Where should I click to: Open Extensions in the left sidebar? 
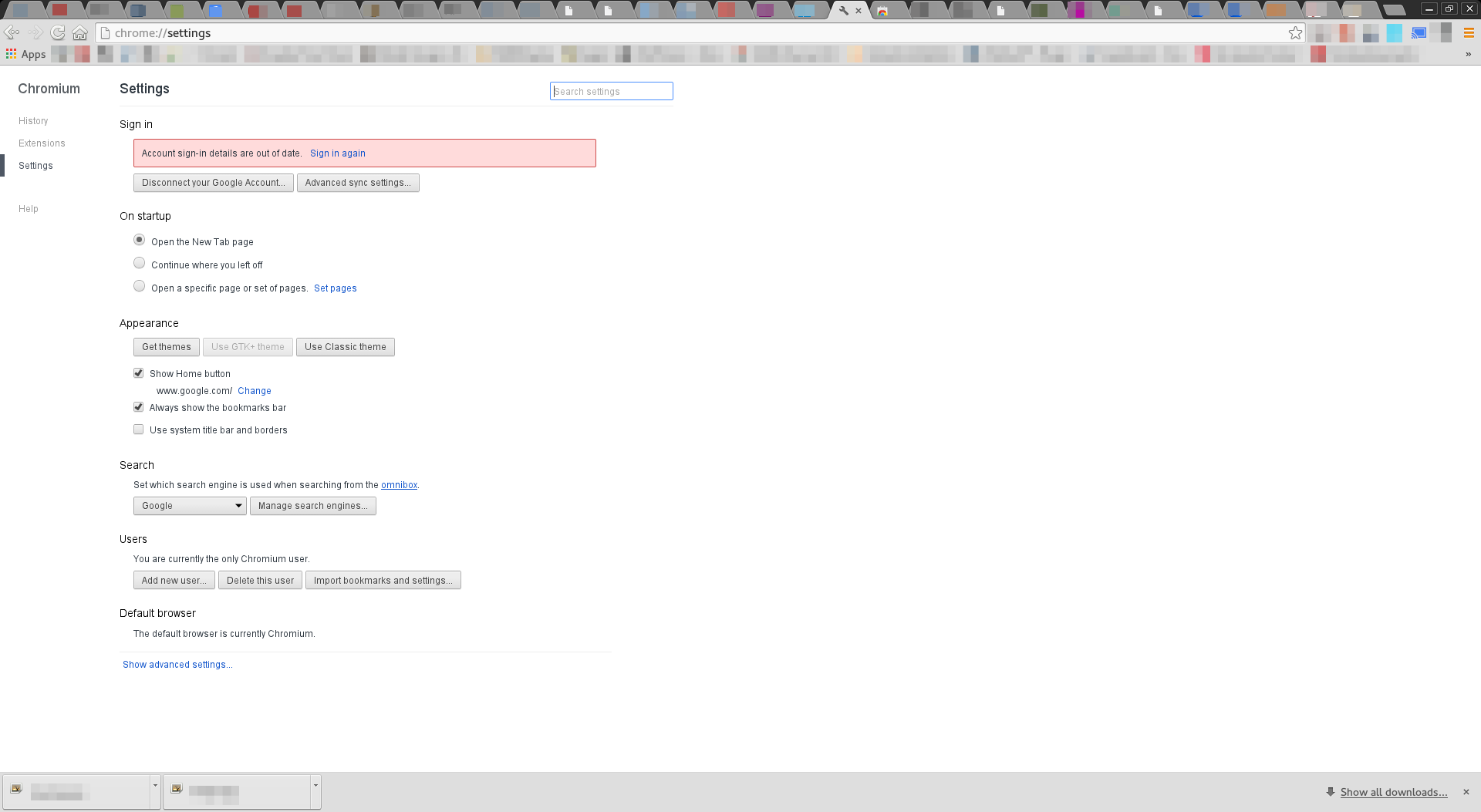(42, 143)
